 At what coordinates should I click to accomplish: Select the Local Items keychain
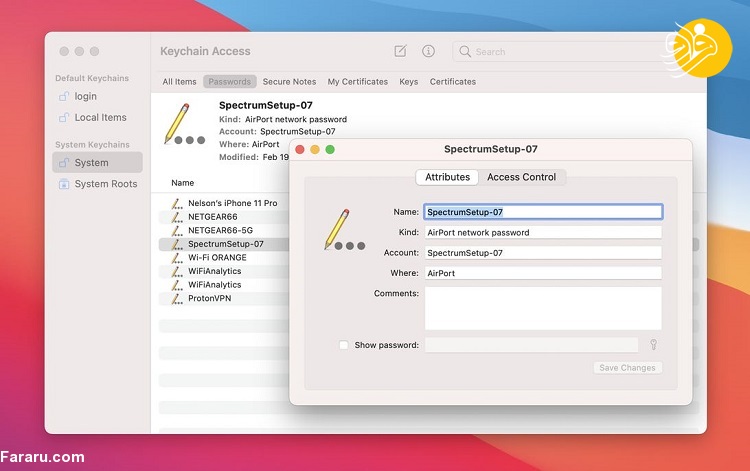(98, 118)
